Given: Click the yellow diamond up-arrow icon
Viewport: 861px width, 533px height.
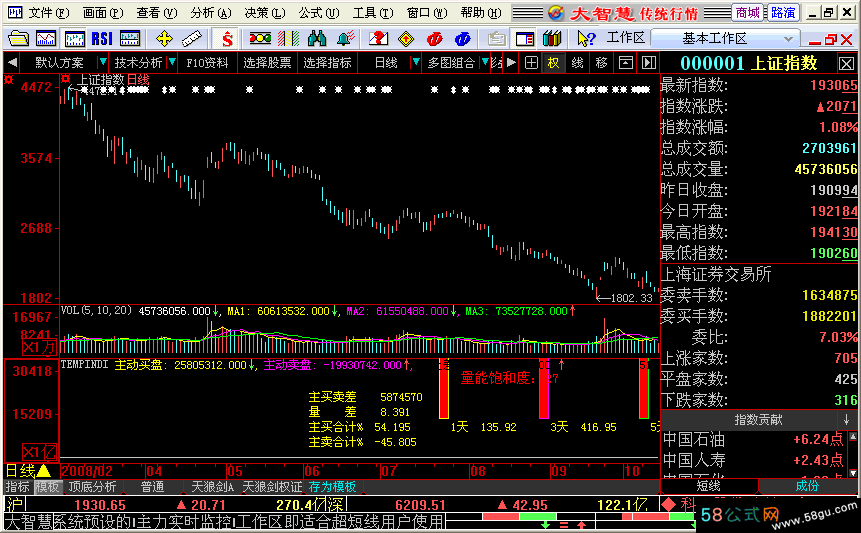Looking at the screenshot, I should (406, 38).
